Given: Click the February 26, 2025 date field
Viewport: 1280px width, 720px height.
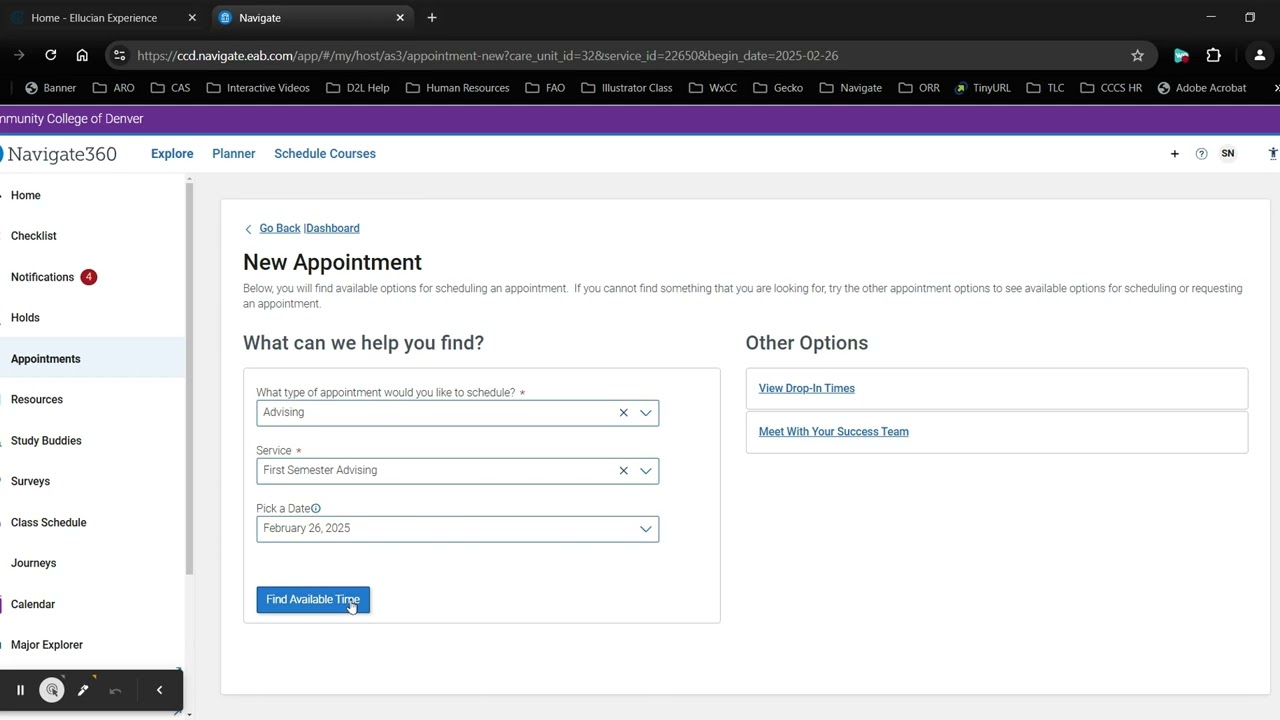Looking at the screenshot, I should 457,529.
